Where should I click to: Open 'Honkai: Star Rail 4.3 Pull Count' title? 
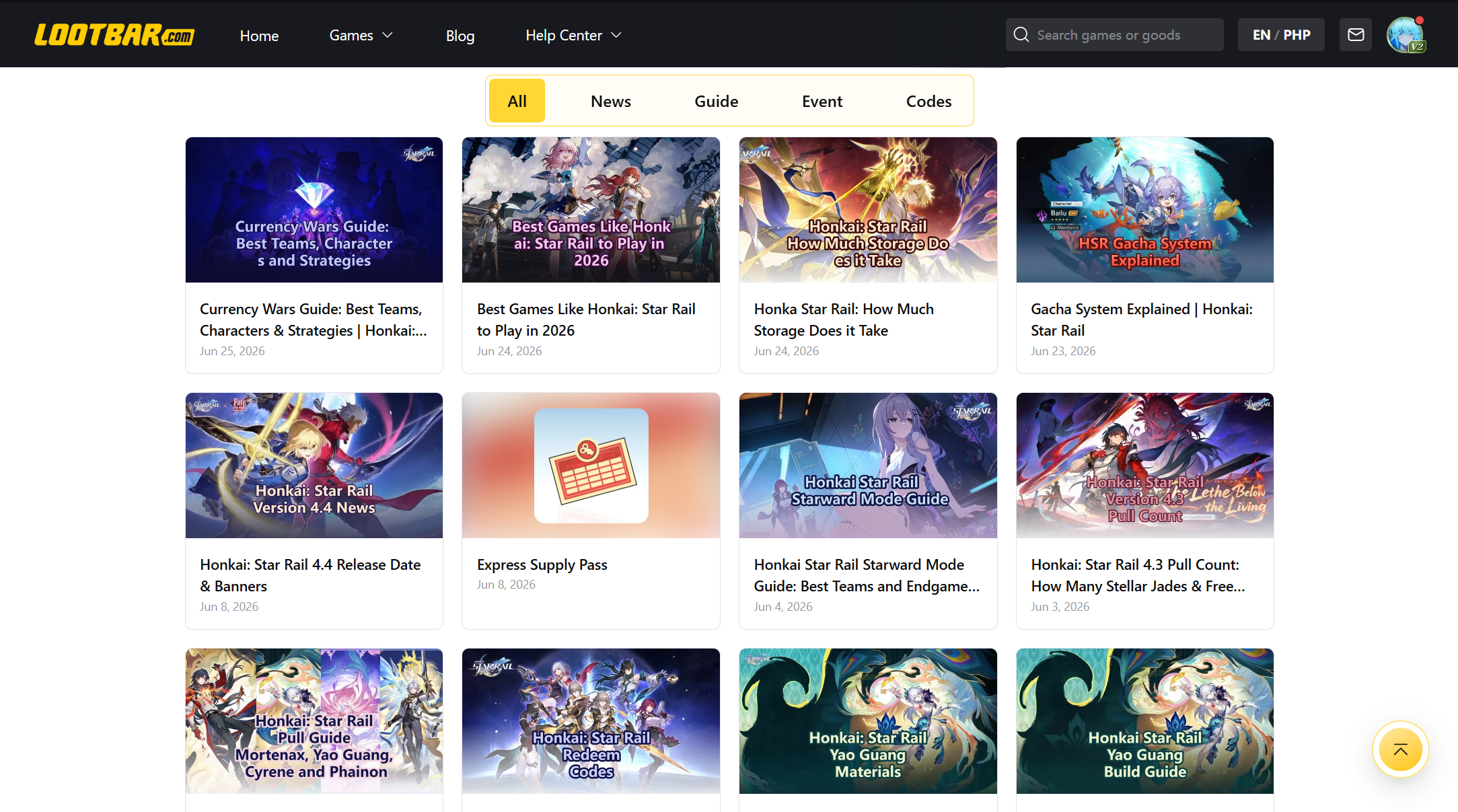pos(1138,575)
